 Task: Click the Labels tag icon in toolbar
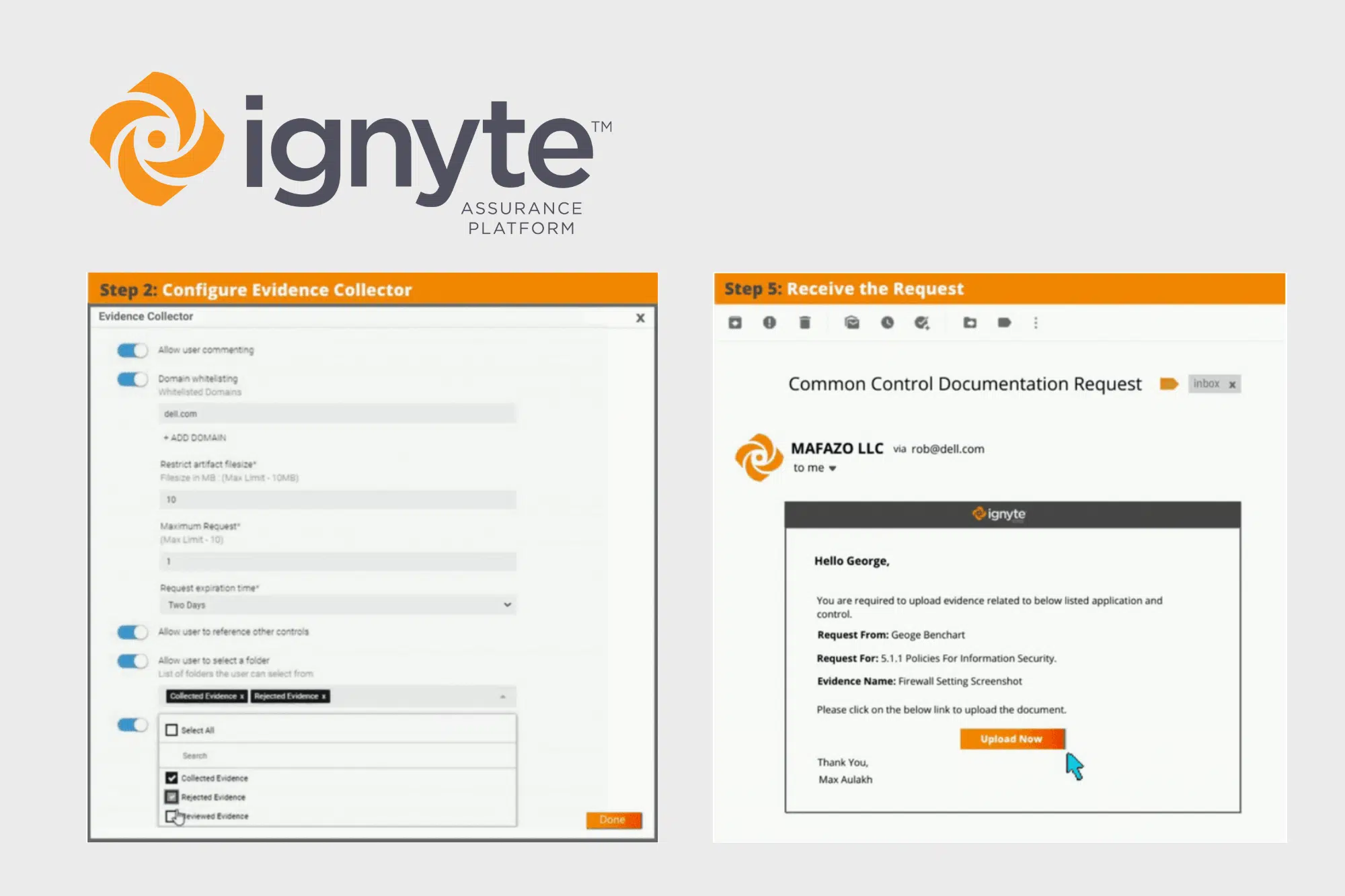pos(1005,323)
